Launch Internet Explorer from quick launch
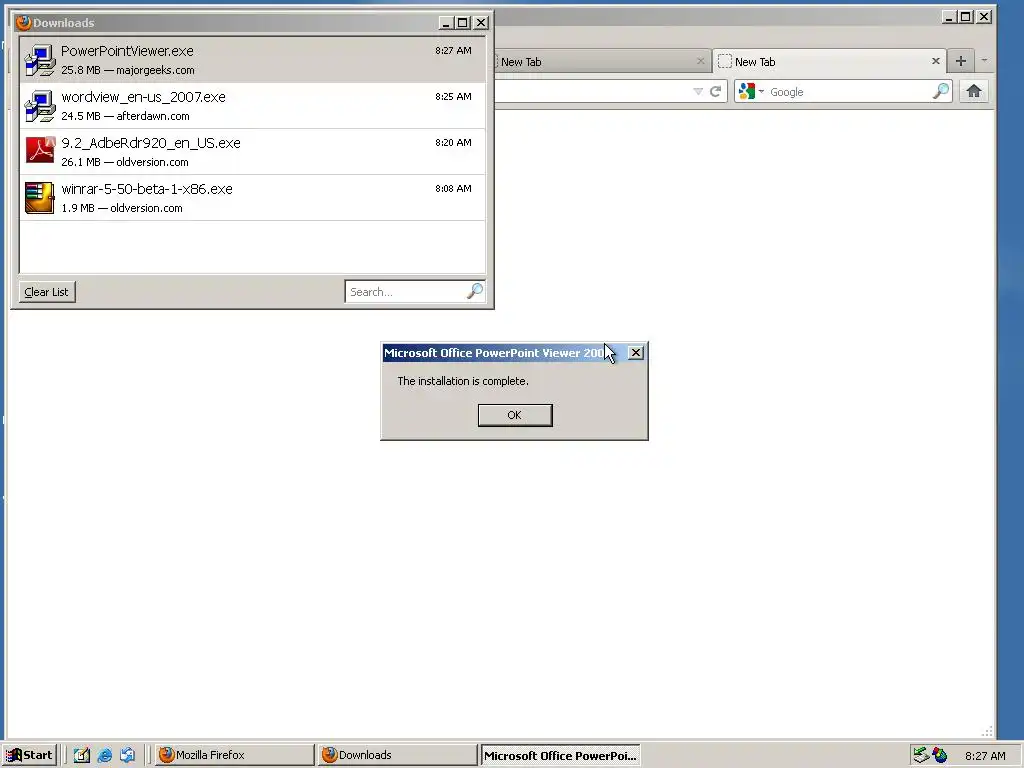This screenshot has height=768, width=1024. (104, 755)
